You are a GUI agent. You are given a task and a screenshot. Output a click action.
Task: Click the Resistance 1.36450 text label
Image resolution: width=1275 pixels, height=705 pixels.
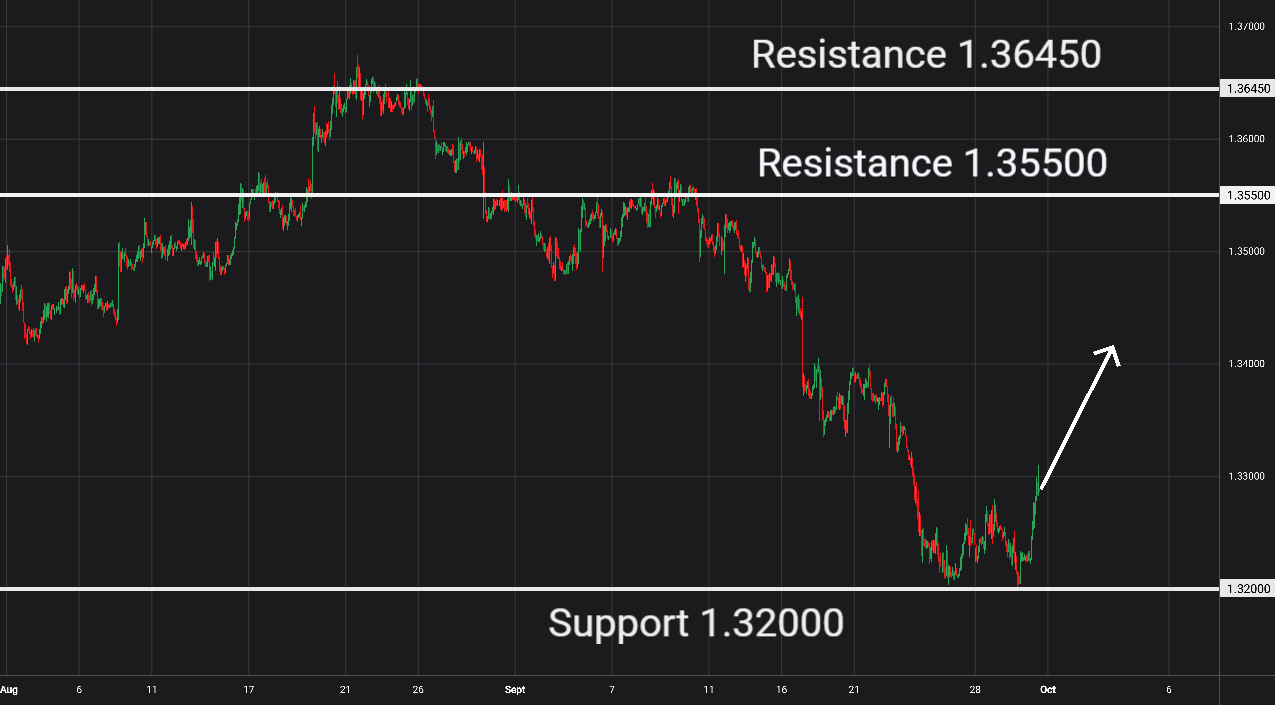[926, 55]
